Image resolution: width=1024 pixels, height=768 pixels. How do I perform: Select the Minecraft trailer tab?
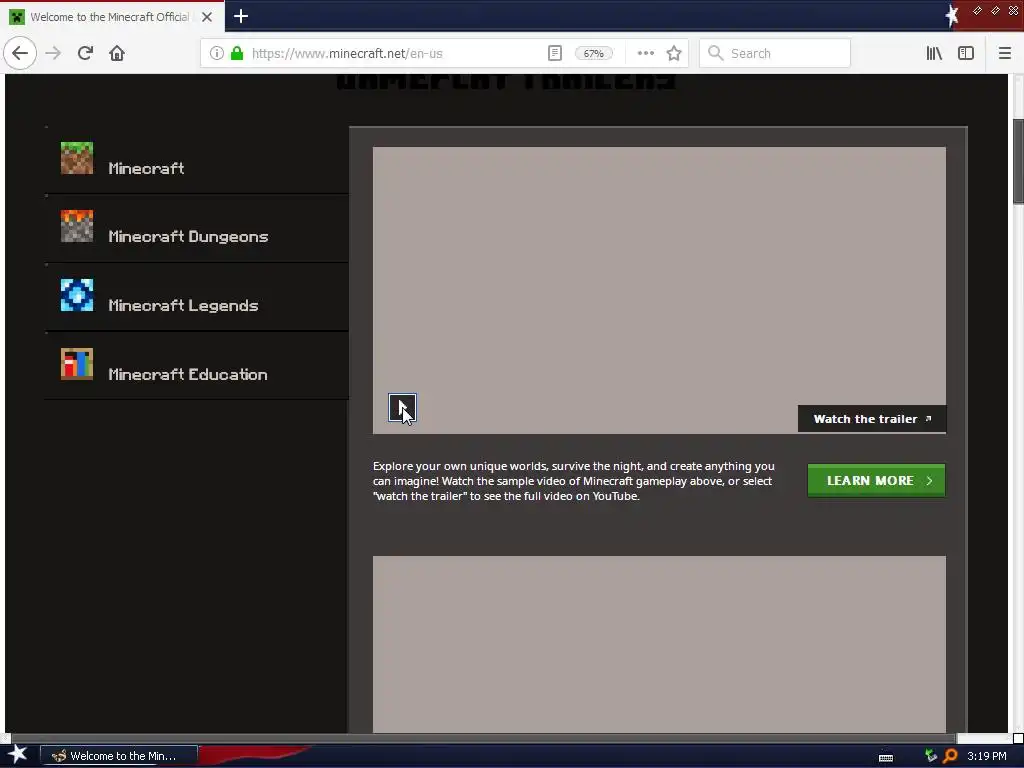(x=197, y=160)
